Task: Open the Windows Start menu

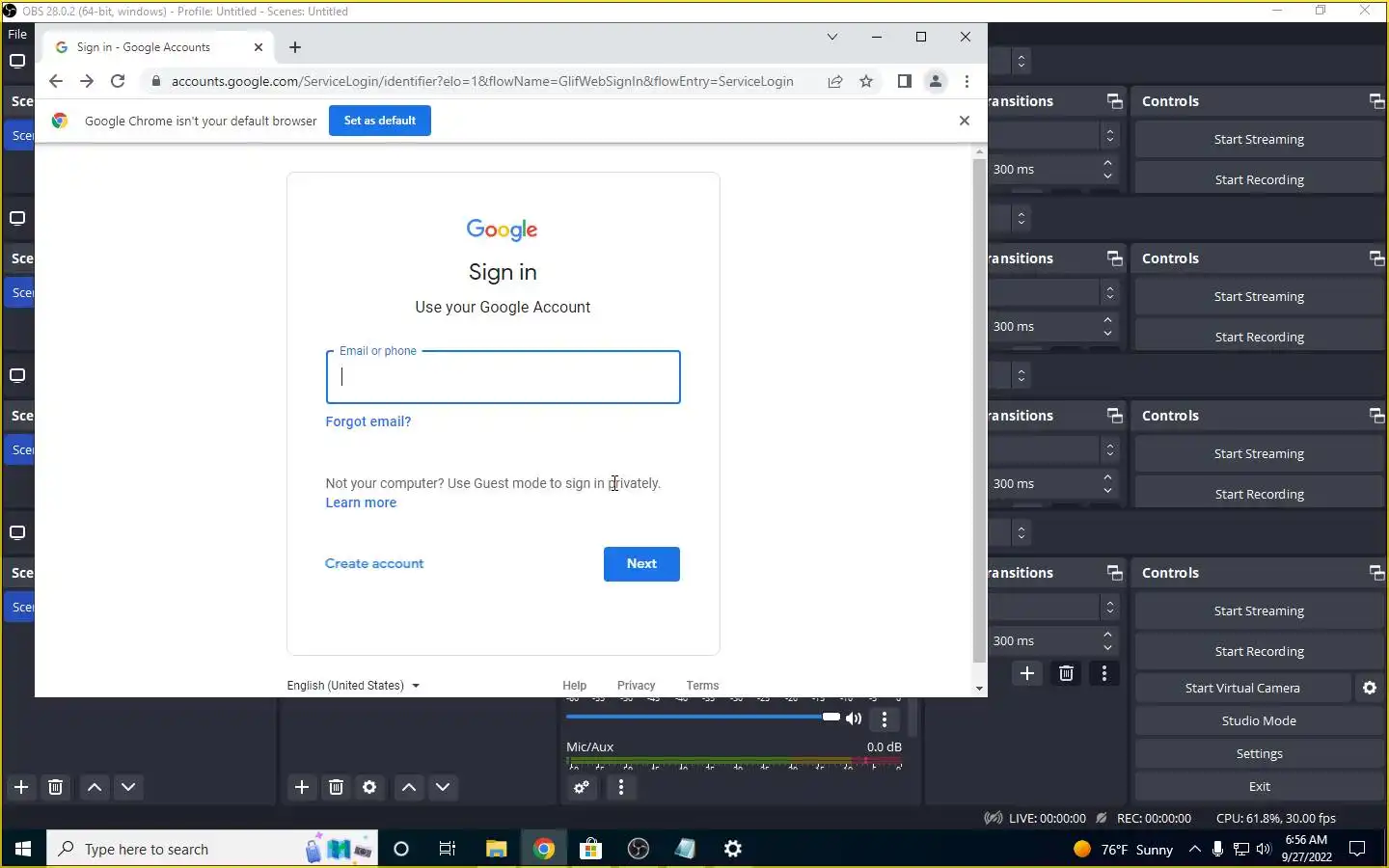Action: 23,849
